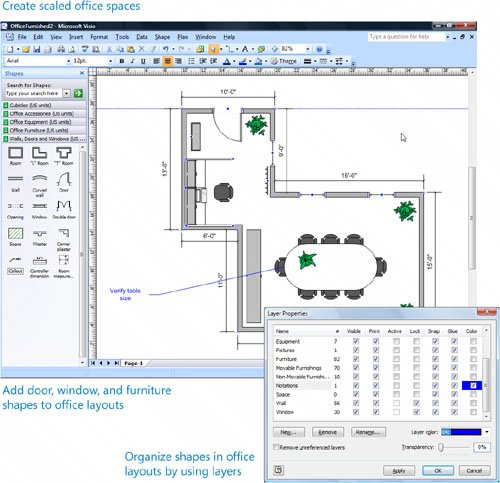Click the Transparency slider handle
The height and width of the screenshot is (483, 500).
[441, 447]
